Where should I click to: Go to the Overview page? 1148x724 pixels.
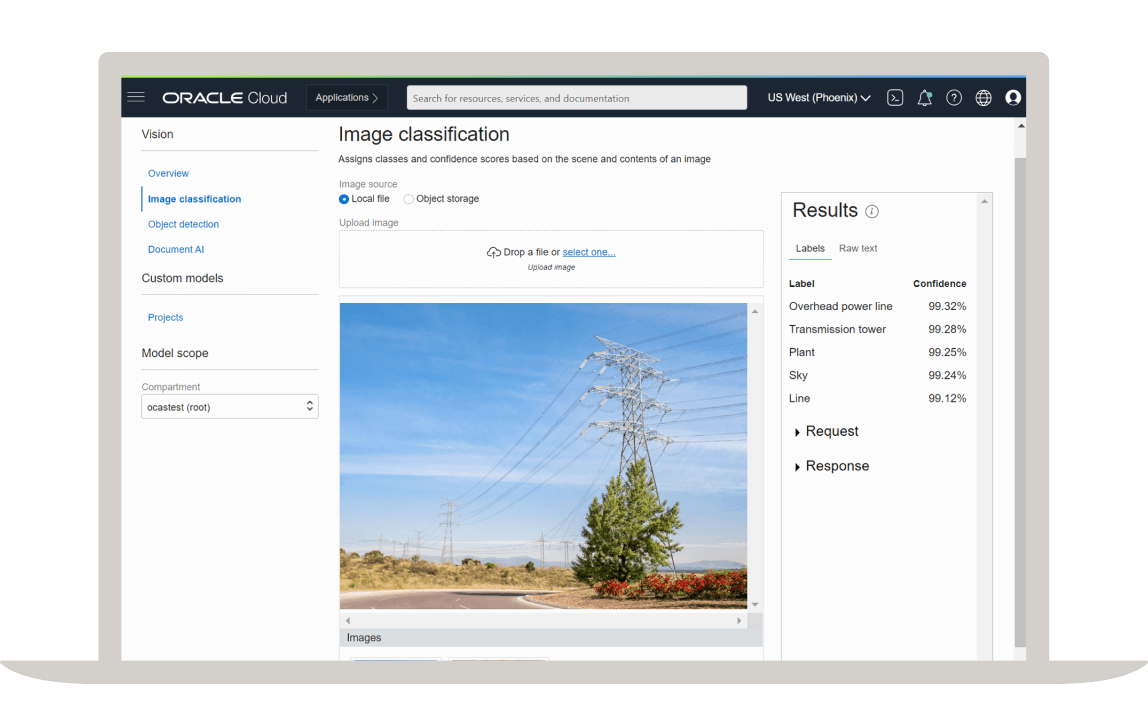click(x=168, y=173)
